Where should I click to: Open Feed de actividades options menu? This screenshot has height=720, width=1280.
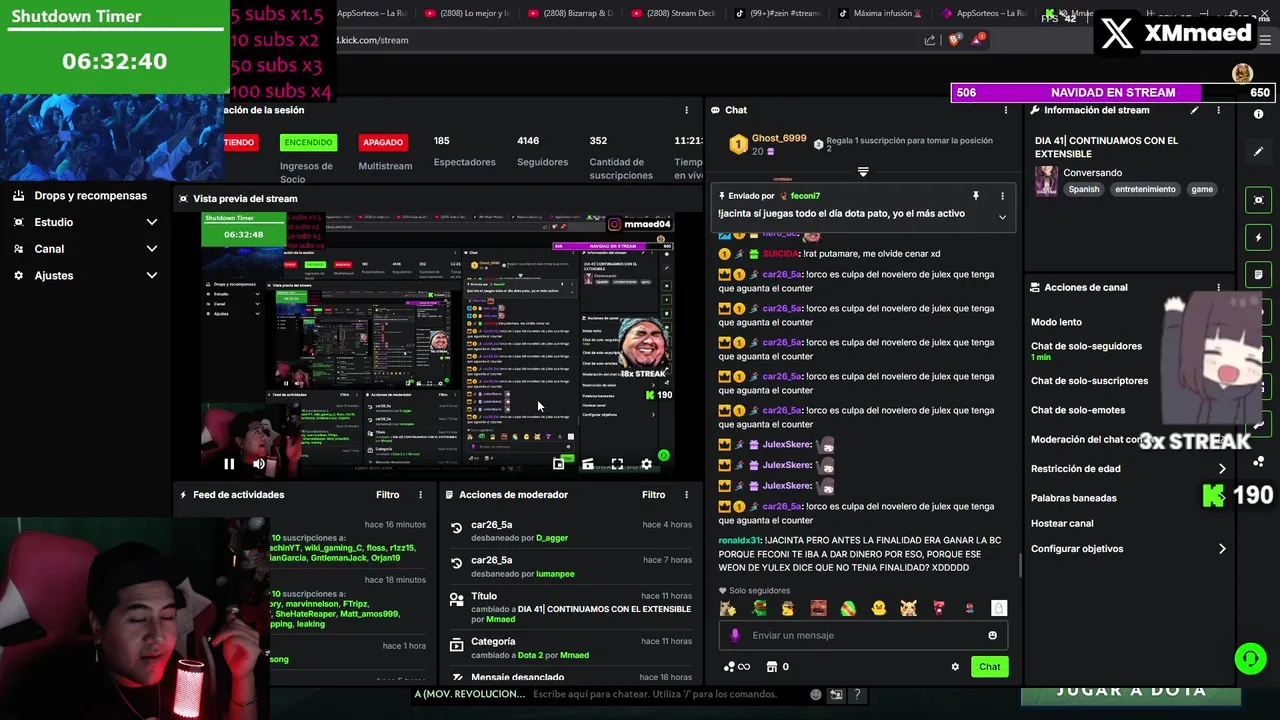[x=421, y=495]
